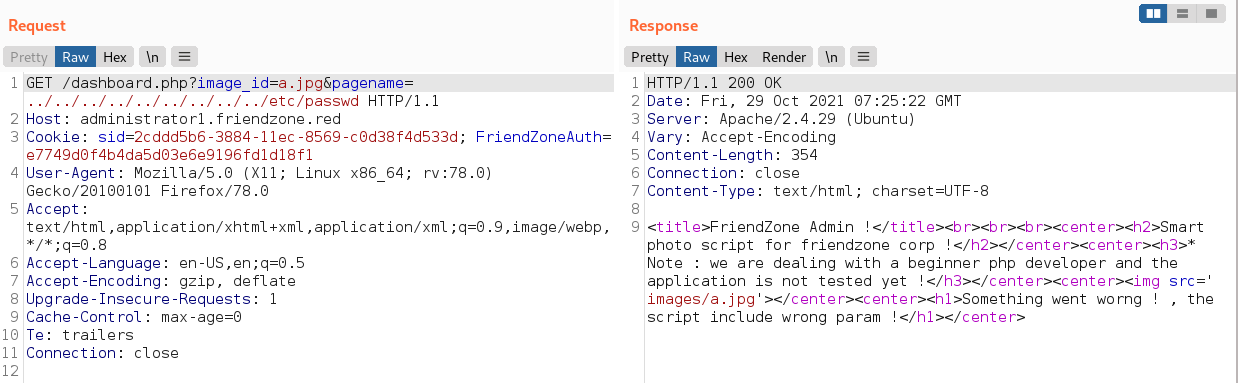This screenshot has width=1238, height=383.
Task: Select top-bottom stacked layout icon
Action: click(1182, 13)
